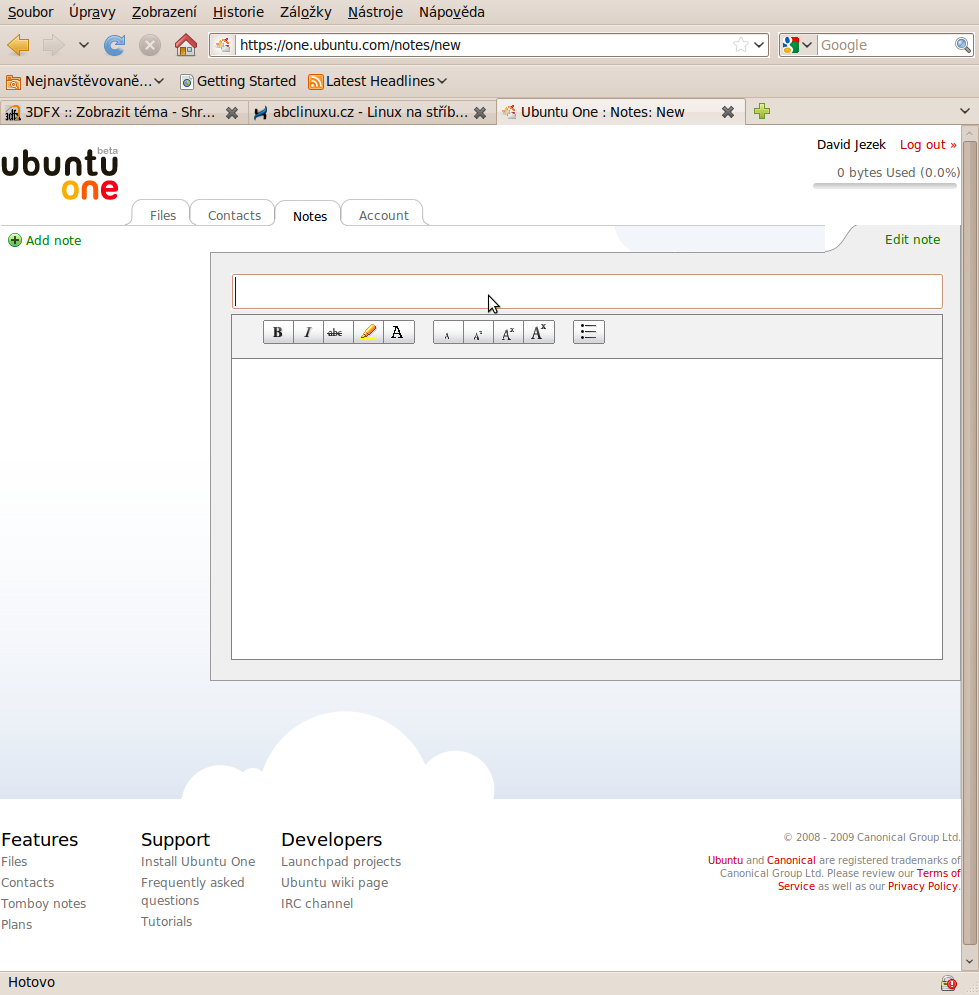Image resolution: width=979 pixels, height=995 pixels.
Task: Click the site identity favicon in address bar
Action: tap(223, 45)
